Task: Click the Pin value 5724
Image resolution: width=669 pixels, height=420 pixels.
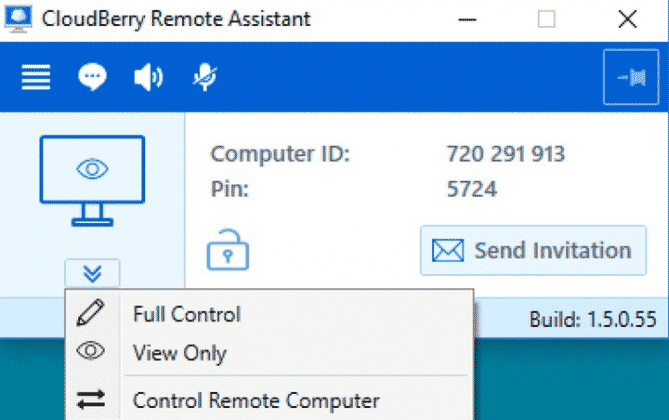Action: pyautogui.click(x=472, y=189)
